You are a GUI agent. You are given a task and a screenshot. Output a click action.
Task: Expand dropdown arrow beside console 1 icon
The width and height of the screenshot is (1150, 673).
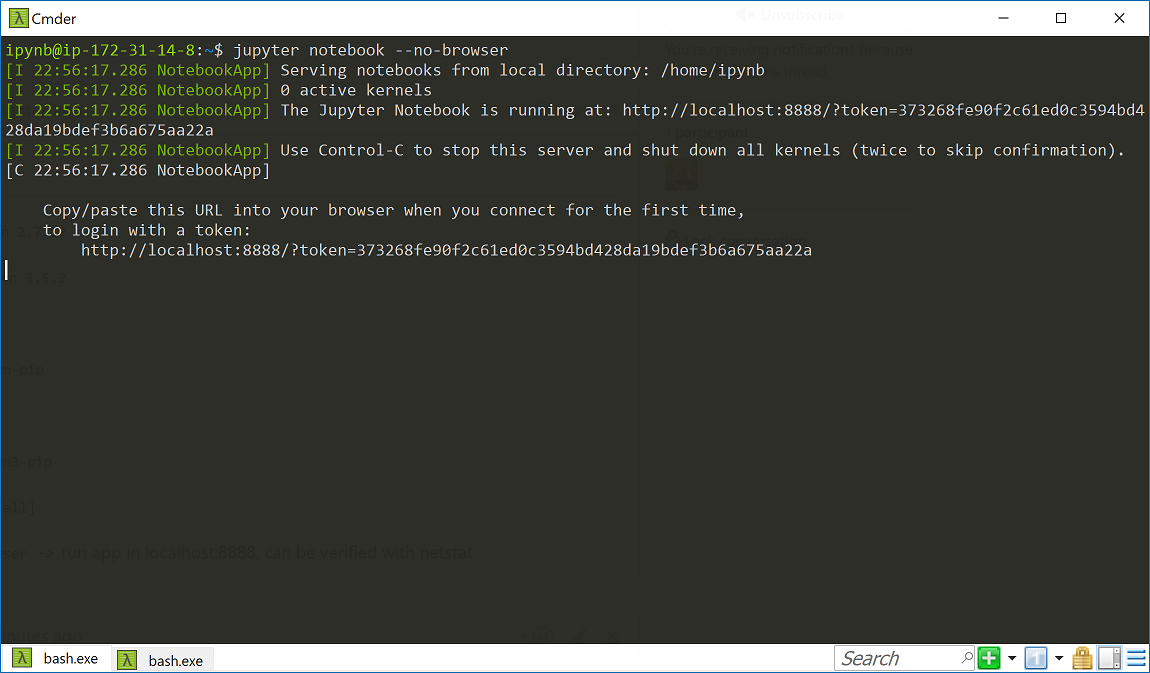1059,658
